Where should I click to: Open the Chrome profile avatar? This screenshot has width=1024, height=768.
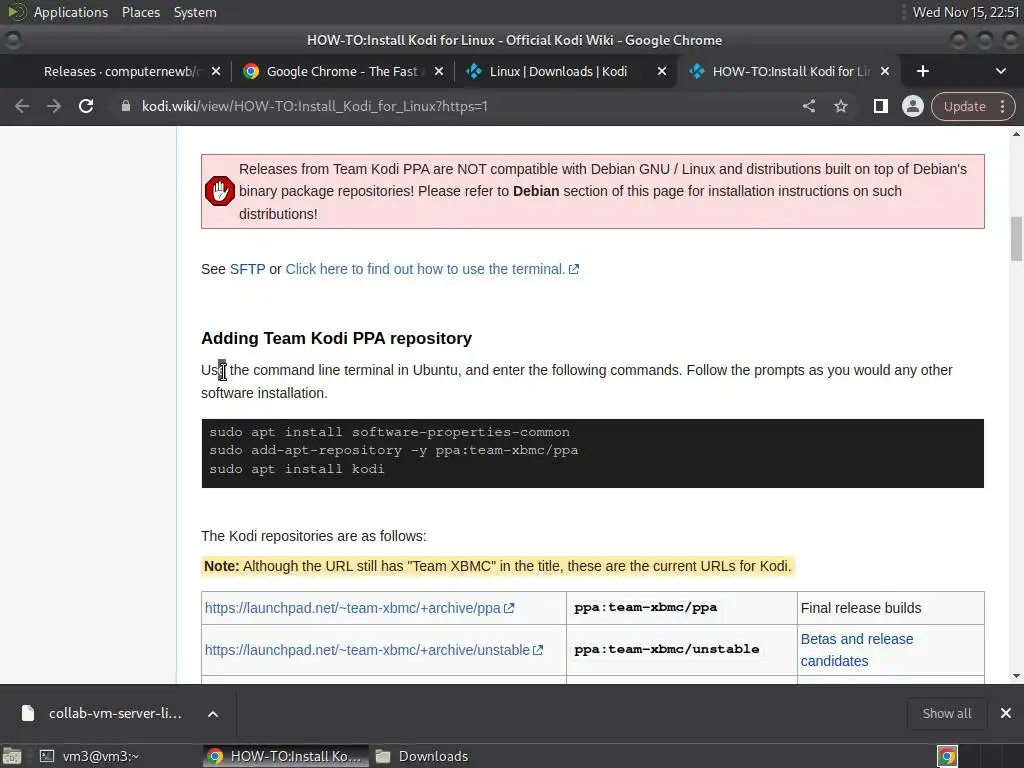[912, 106]
